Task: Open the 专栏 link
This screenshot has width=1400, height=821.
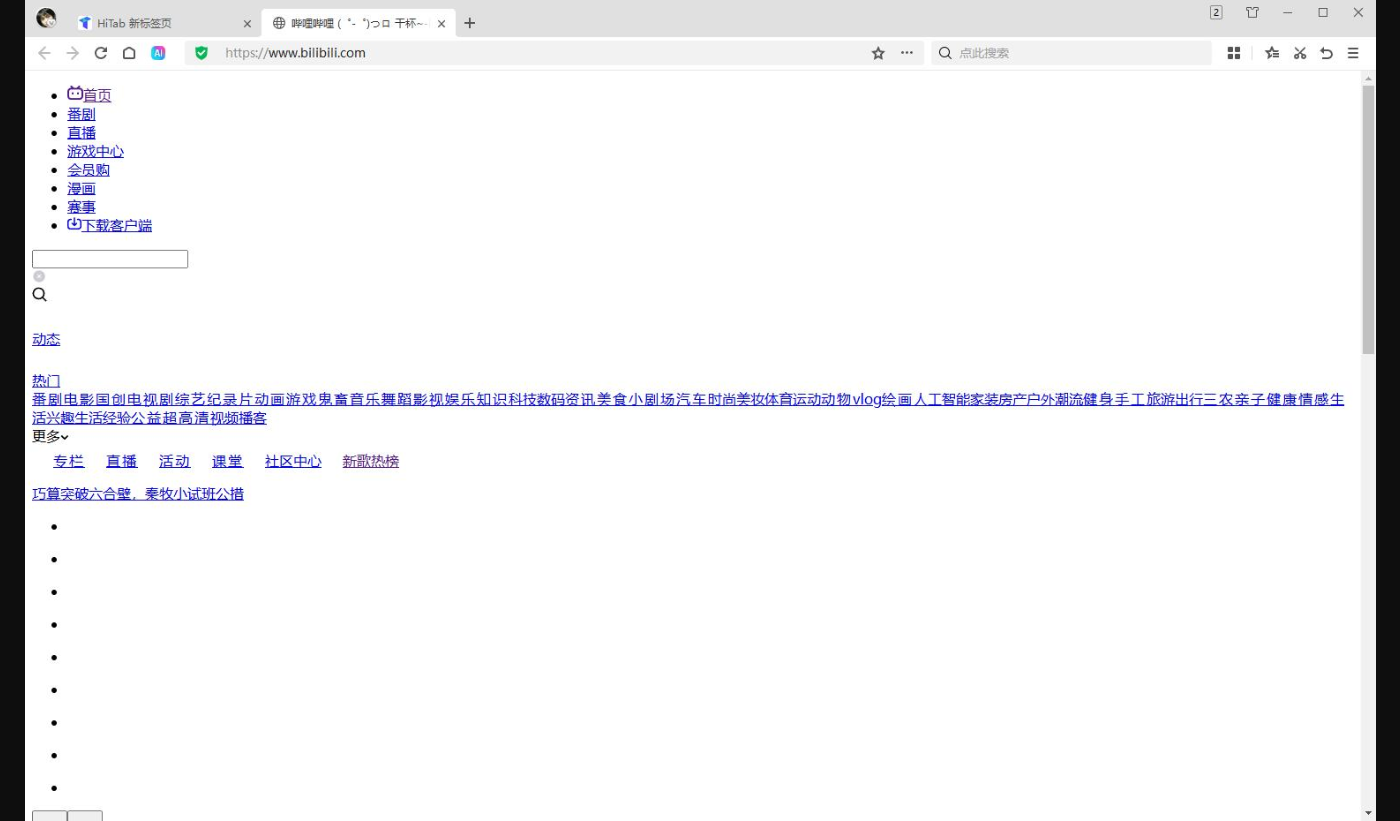Action: [68, 461]
